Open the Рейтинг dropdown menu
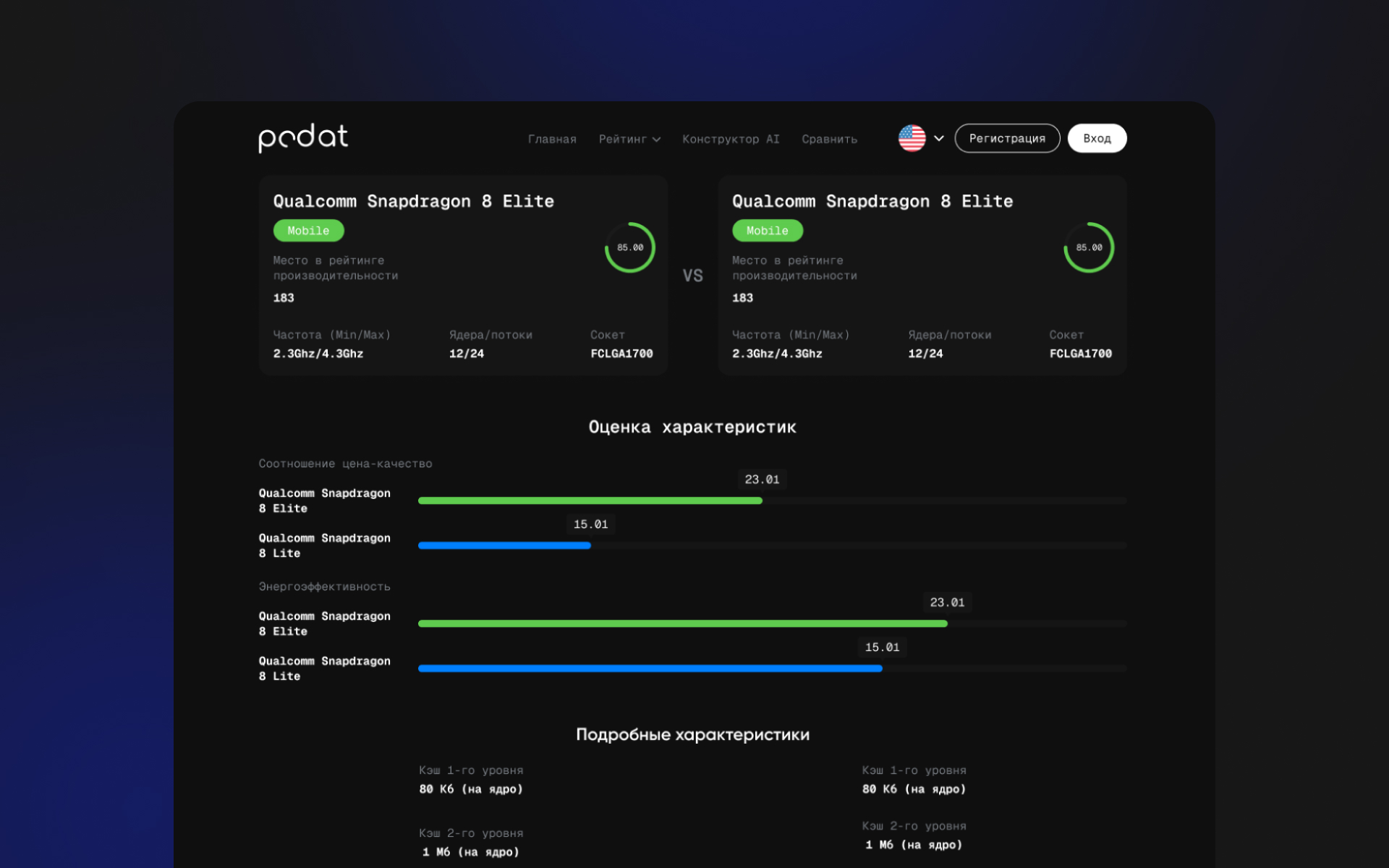The width and height of the screenshot is (1389, 868). [x=629, y=139]
